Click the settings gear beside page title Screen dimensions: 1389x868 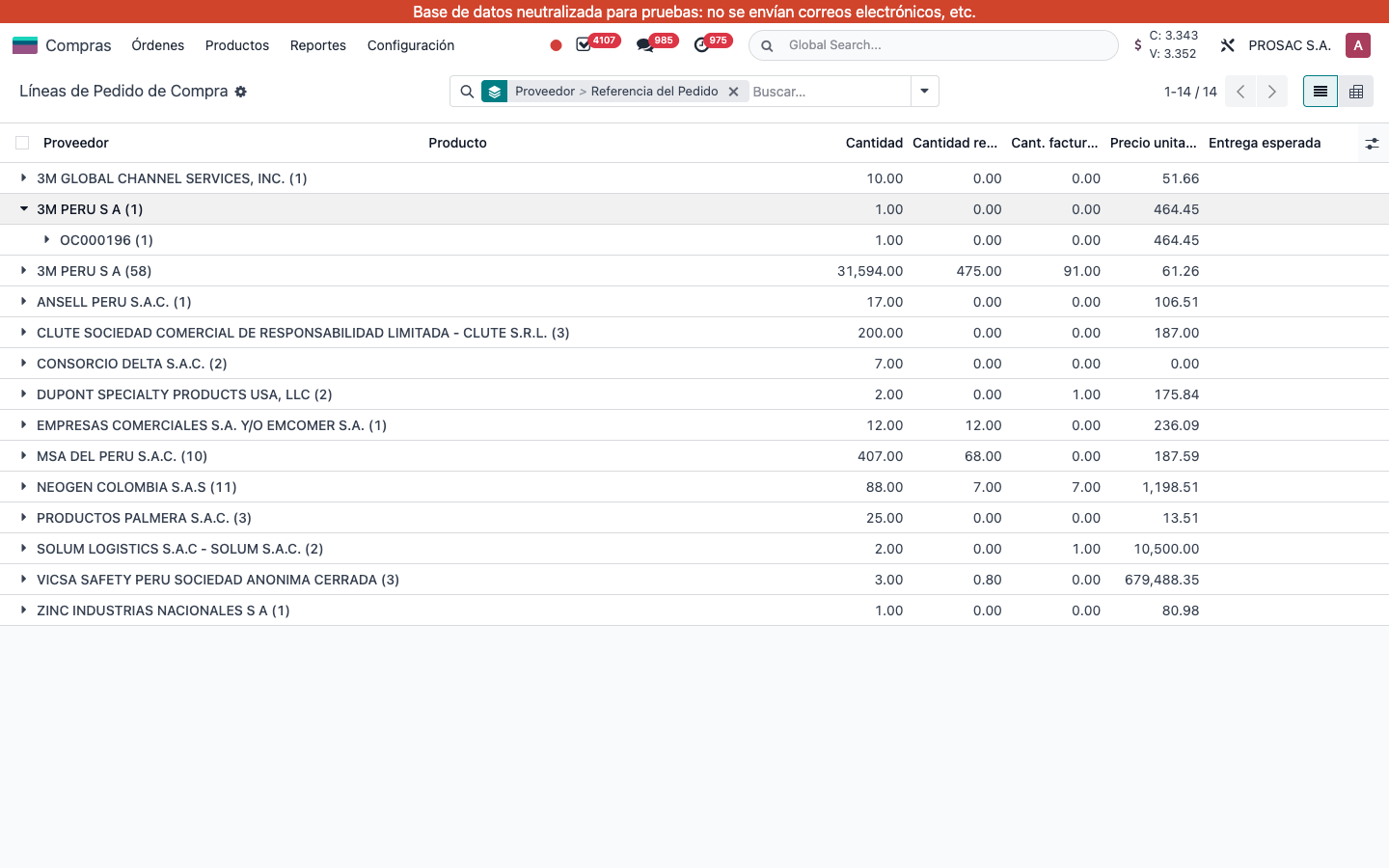pos(241,92)
